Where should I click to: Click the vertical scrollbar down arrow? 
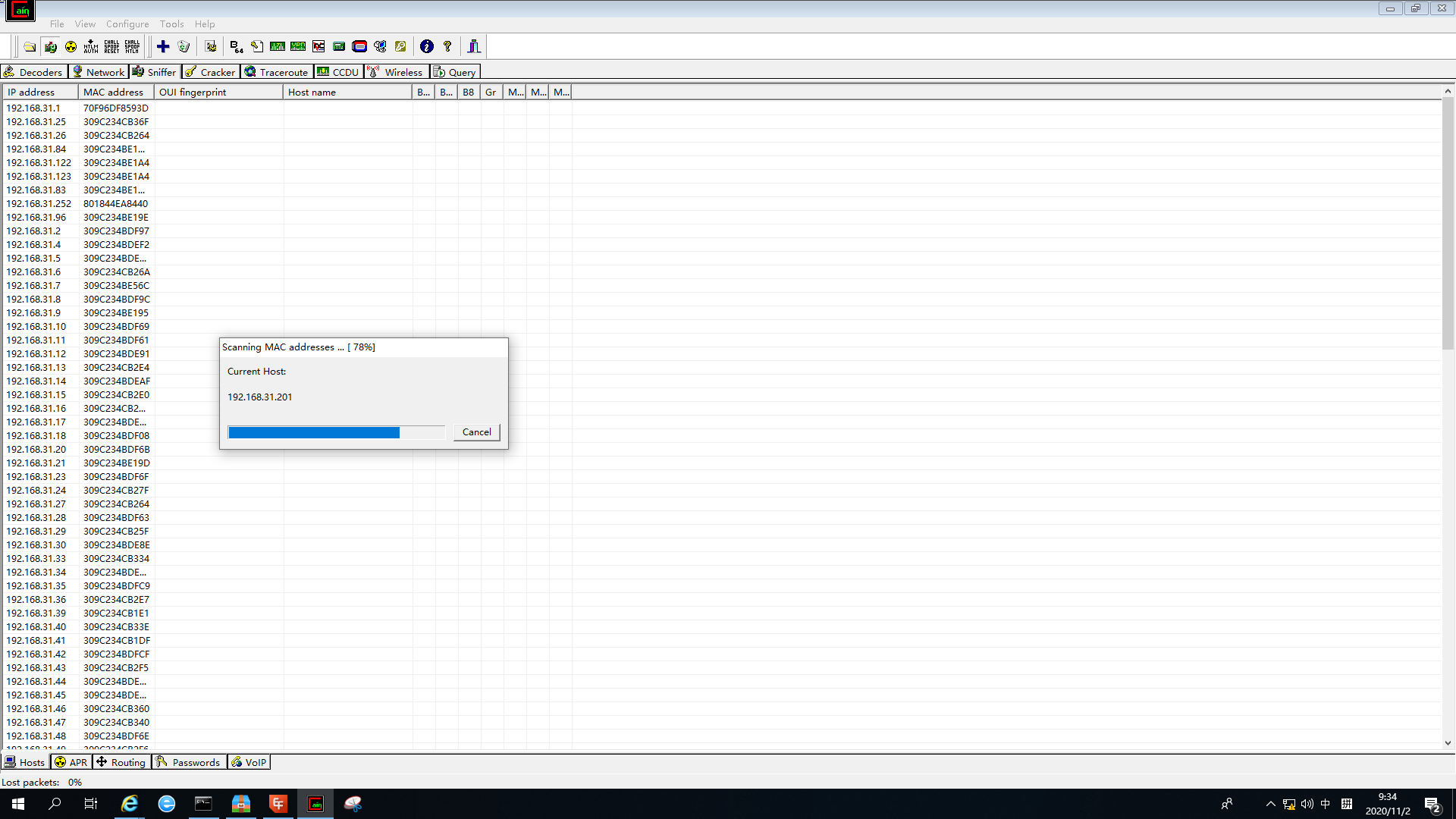(1448, 743)
